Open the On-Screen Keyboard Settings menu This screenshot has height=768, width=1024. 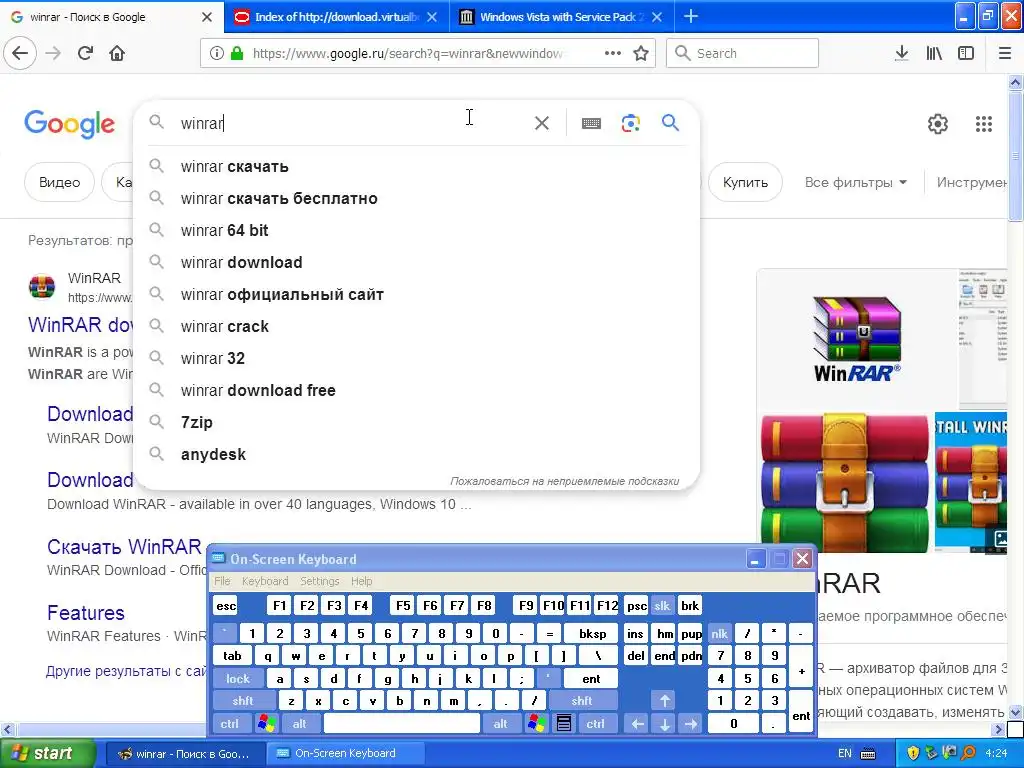(x=319, y=581)
